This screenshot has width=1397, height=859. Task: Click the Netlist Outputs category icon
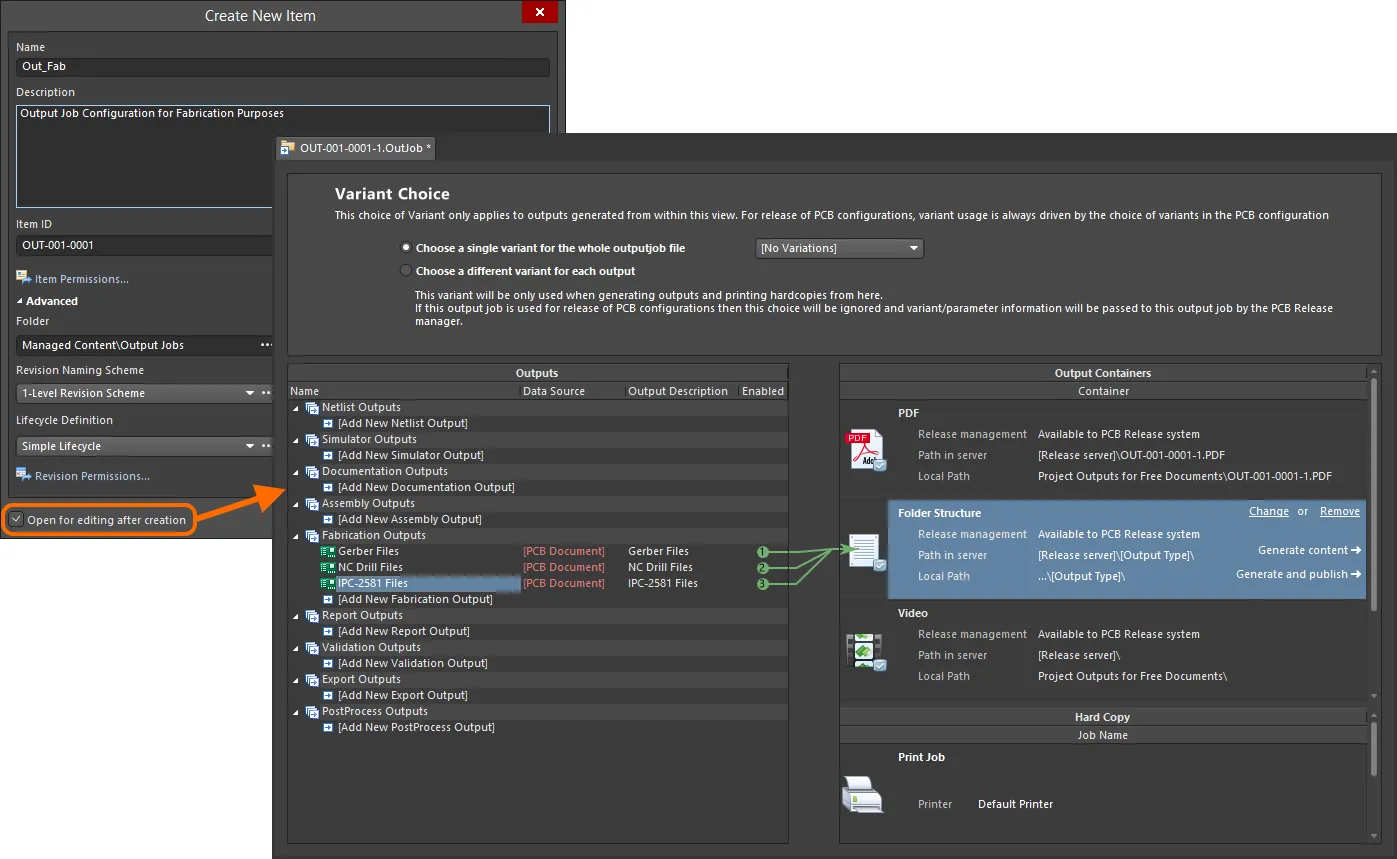[x=312, y=408]
